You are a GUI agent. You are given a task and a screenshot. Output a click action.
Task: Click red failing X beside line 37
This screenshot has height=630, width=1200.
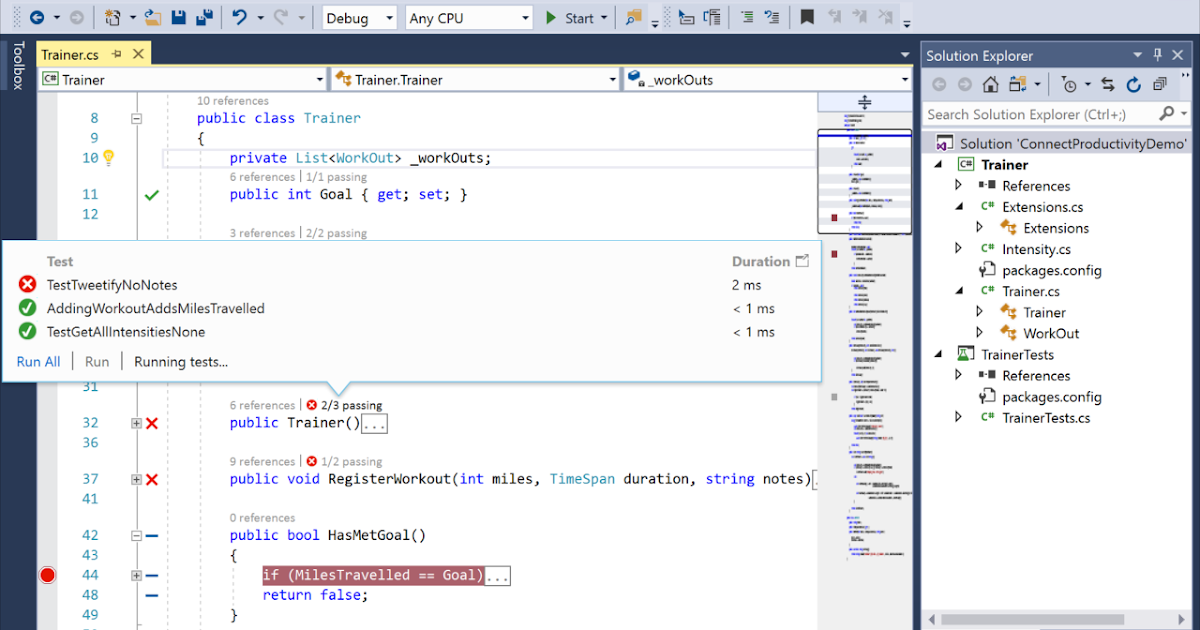point(152,480)
